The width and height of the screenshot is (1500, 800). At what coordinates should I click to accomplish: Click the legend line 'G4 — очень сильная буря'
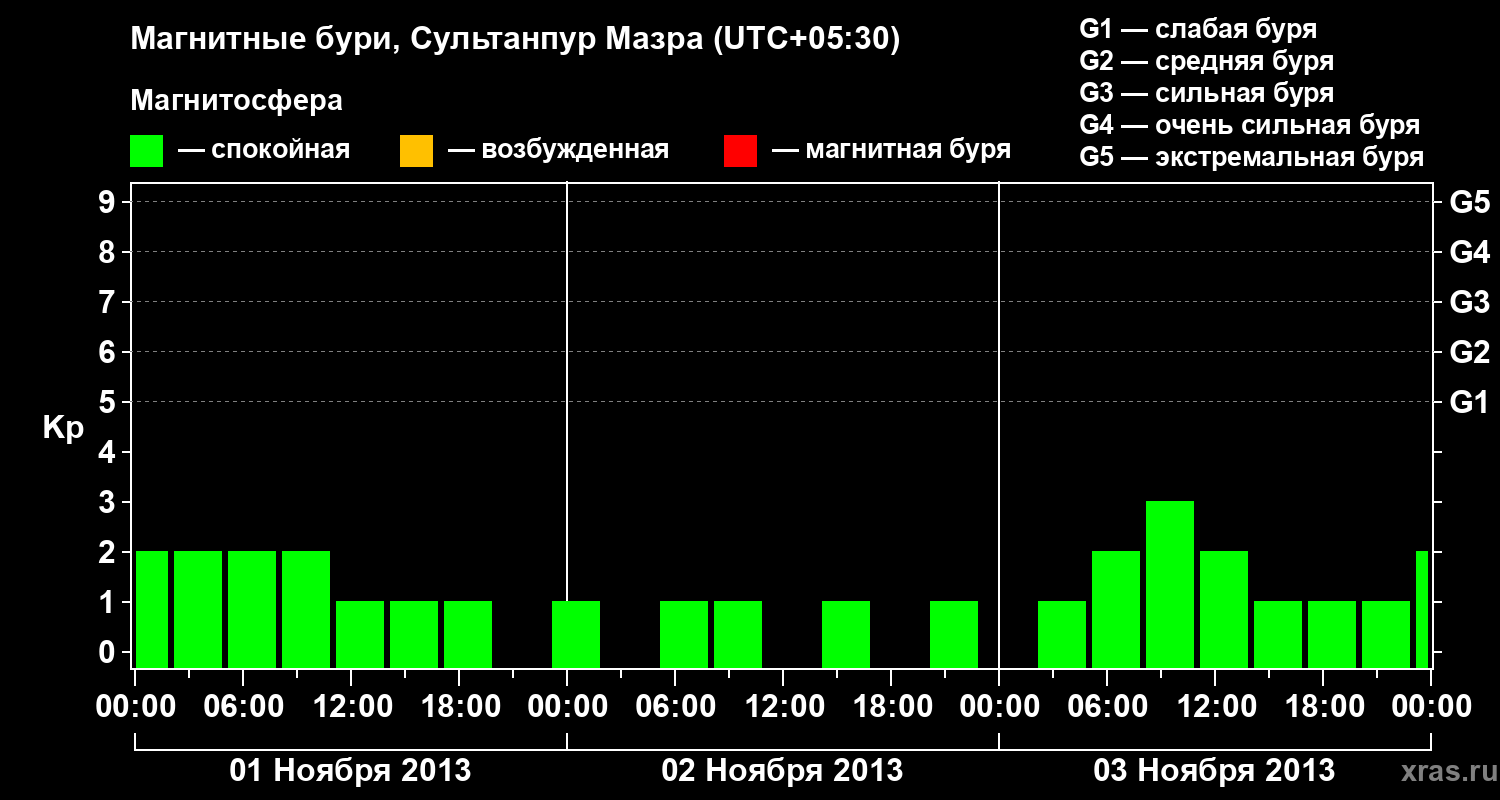pyautogui.click(x=1250, y=125)
